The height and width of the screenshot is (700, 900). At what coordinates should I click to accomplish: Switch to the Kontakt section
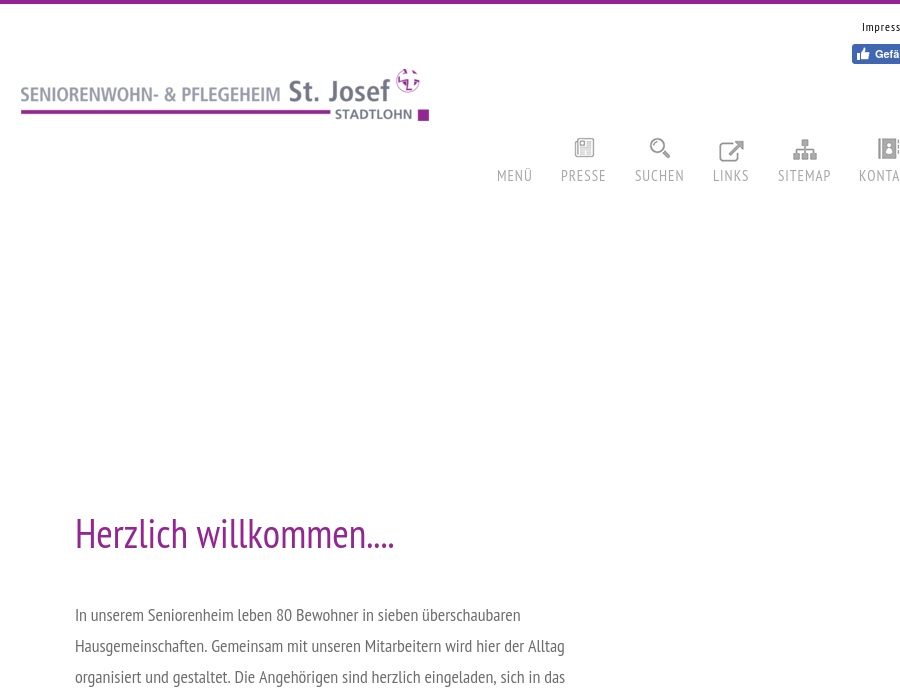click(879, 175)
